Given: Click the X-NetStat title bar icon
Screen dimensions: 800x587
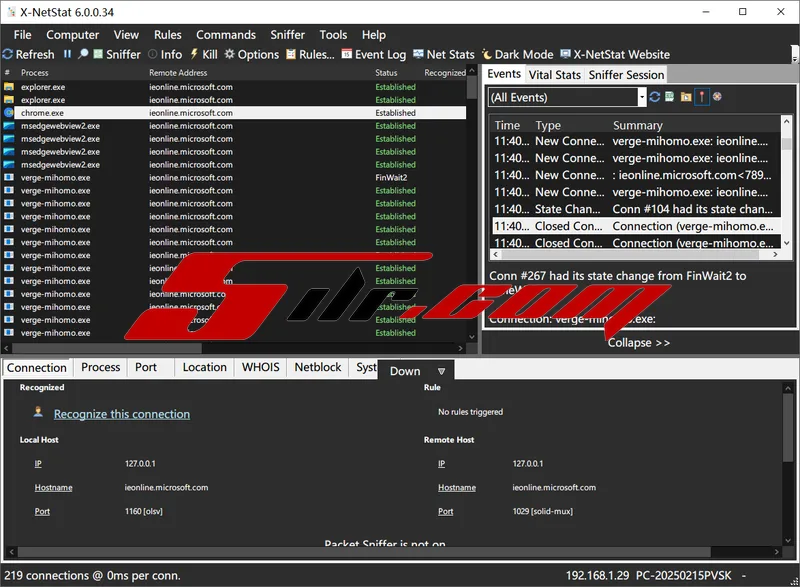Looking at the screenshot, I should coord(11,12).
